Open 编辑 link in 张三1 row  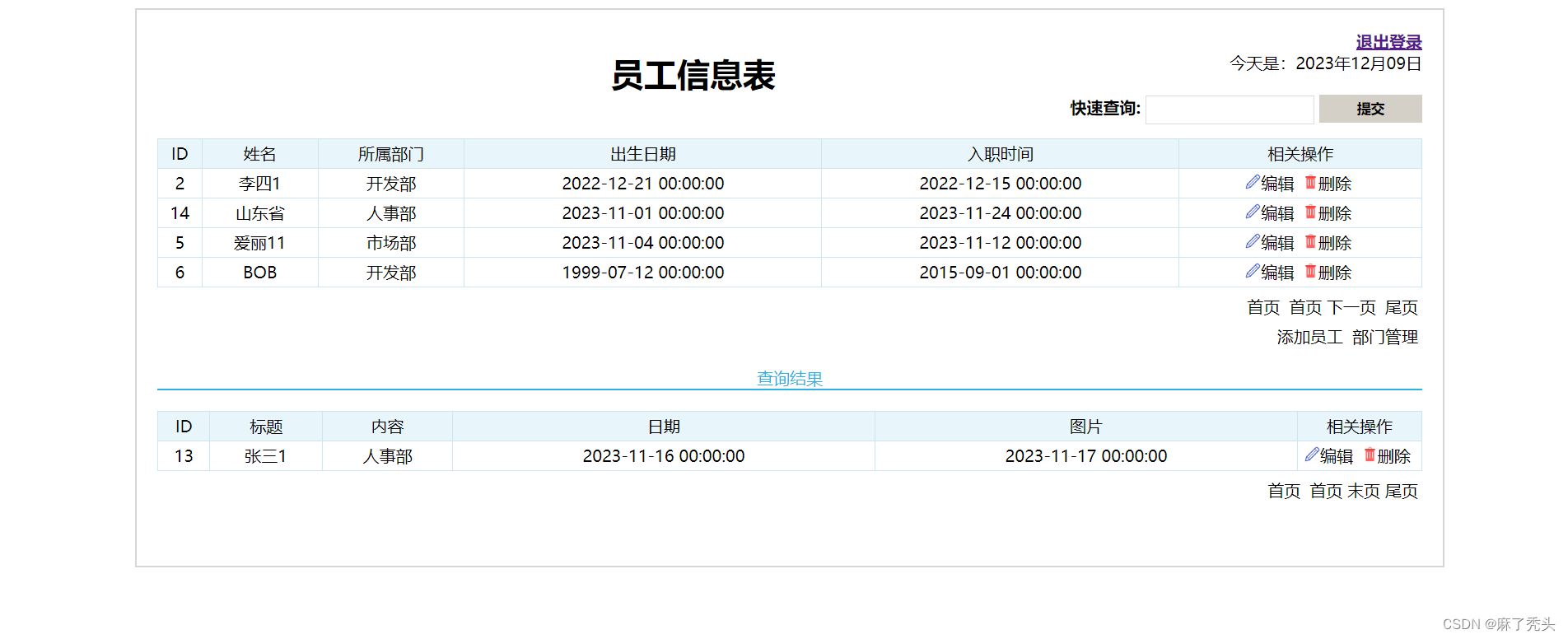click(1337, 456)
